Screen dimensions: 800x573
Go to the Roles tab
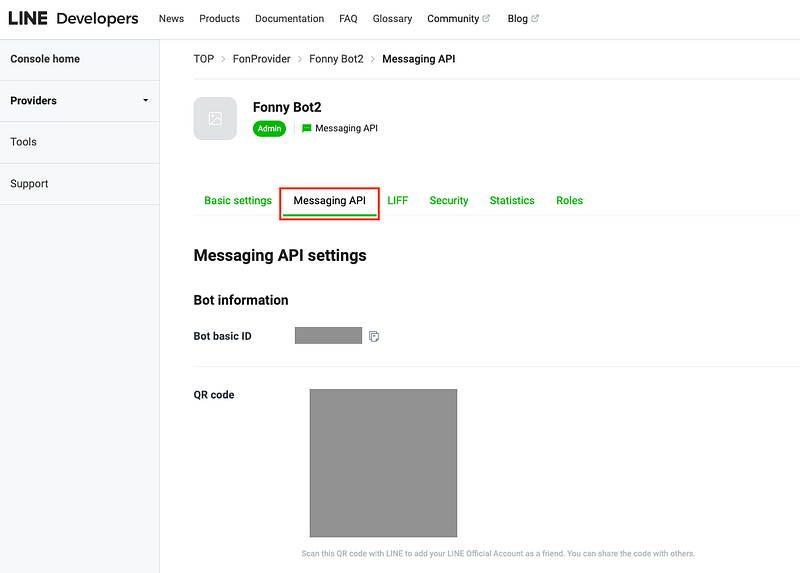pyautogui.click(x=569, y=201)
